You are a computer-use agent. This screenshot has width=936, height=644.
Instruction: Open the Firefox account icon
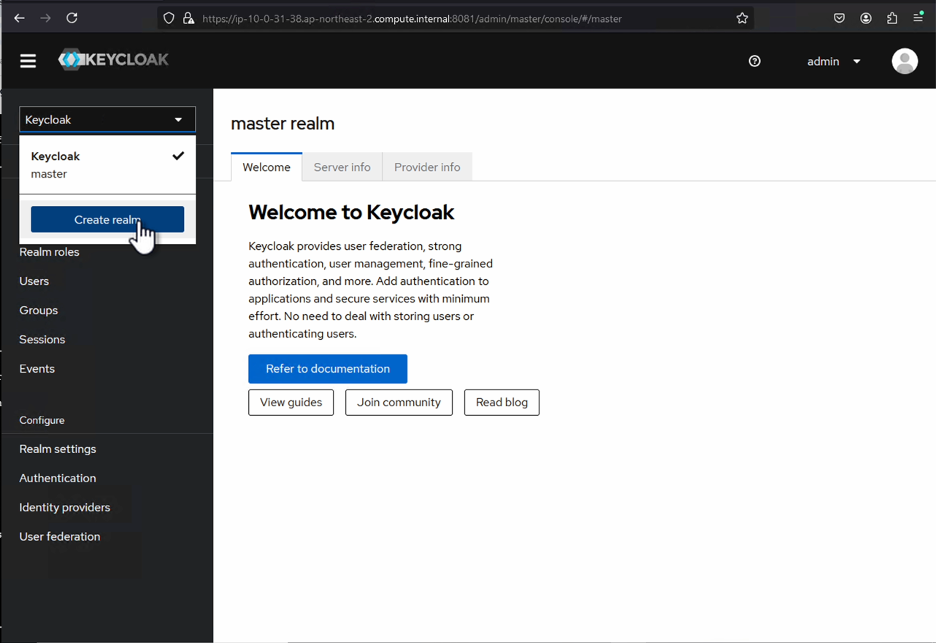866,18
